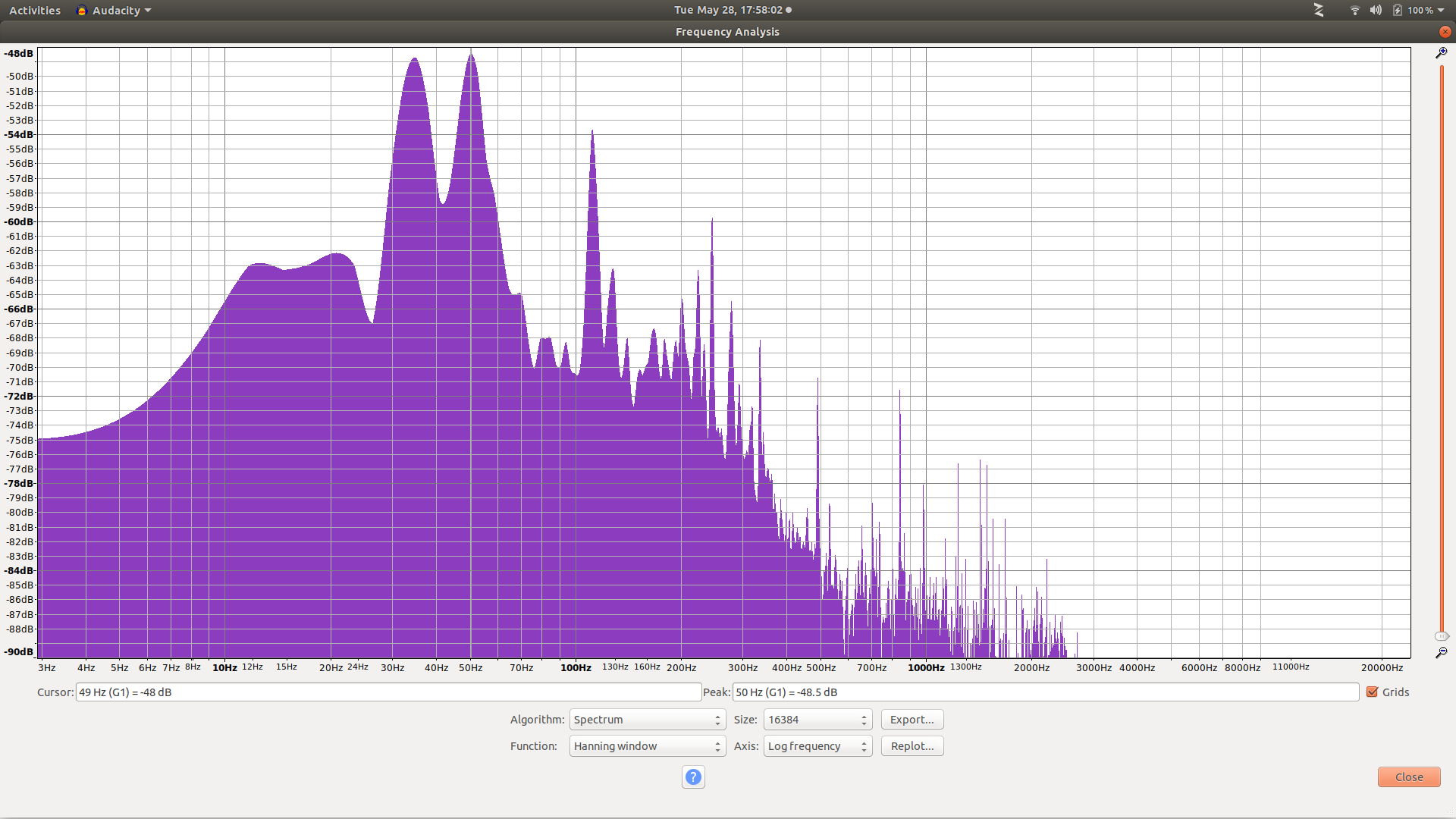Click the 2000Hz label on frequency axis

[1031, 668]
